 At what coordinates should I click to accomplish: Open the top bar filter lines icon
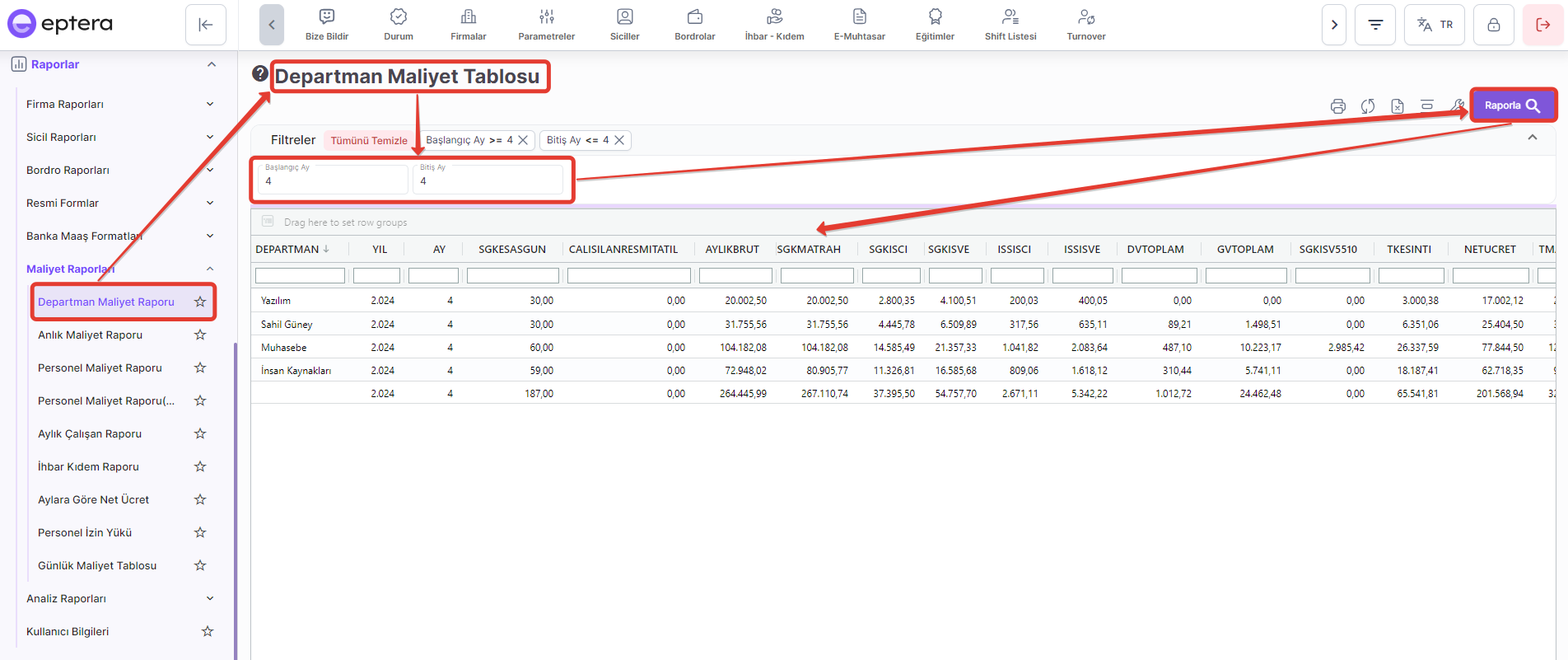[1375, 25]
